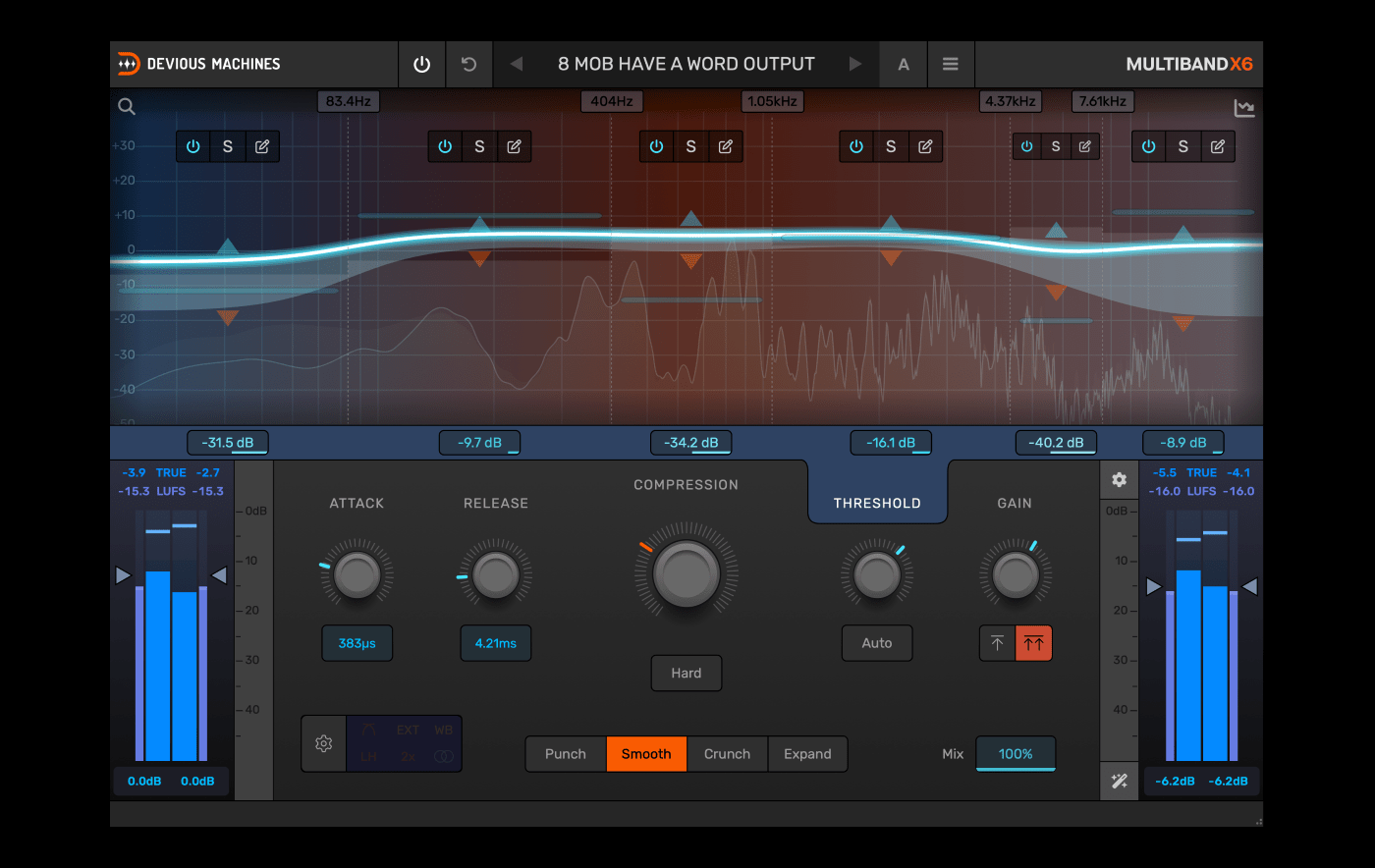Viewport: 1375px width, 868px height.
Task: Solo the band above 7.61kHz
Action: (1183, 146)
